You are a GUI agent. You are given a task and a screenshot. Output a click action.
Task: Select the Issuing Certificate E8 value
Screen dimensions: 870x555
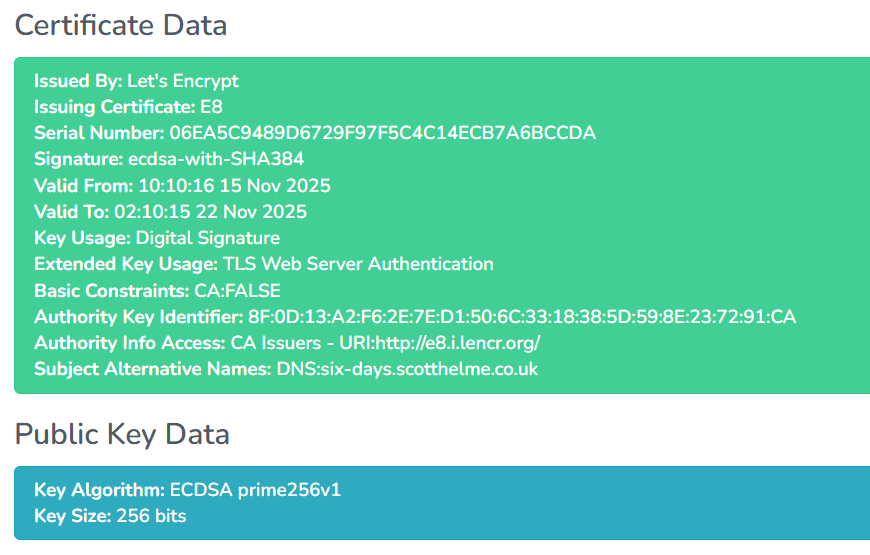tap(214, 107)
